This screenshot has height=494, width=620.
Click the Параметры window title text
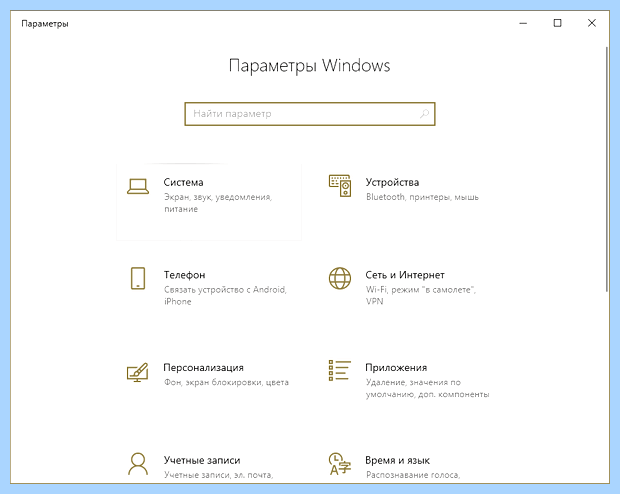point(45,24)
